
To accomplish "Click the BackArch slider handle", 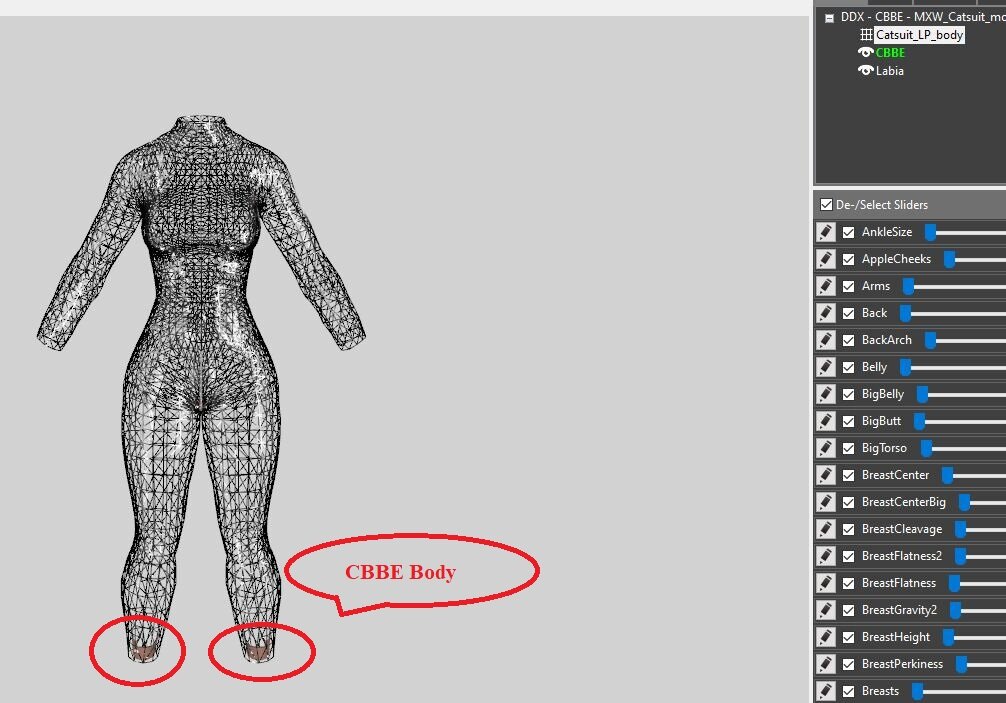I will tap(930, 340).
